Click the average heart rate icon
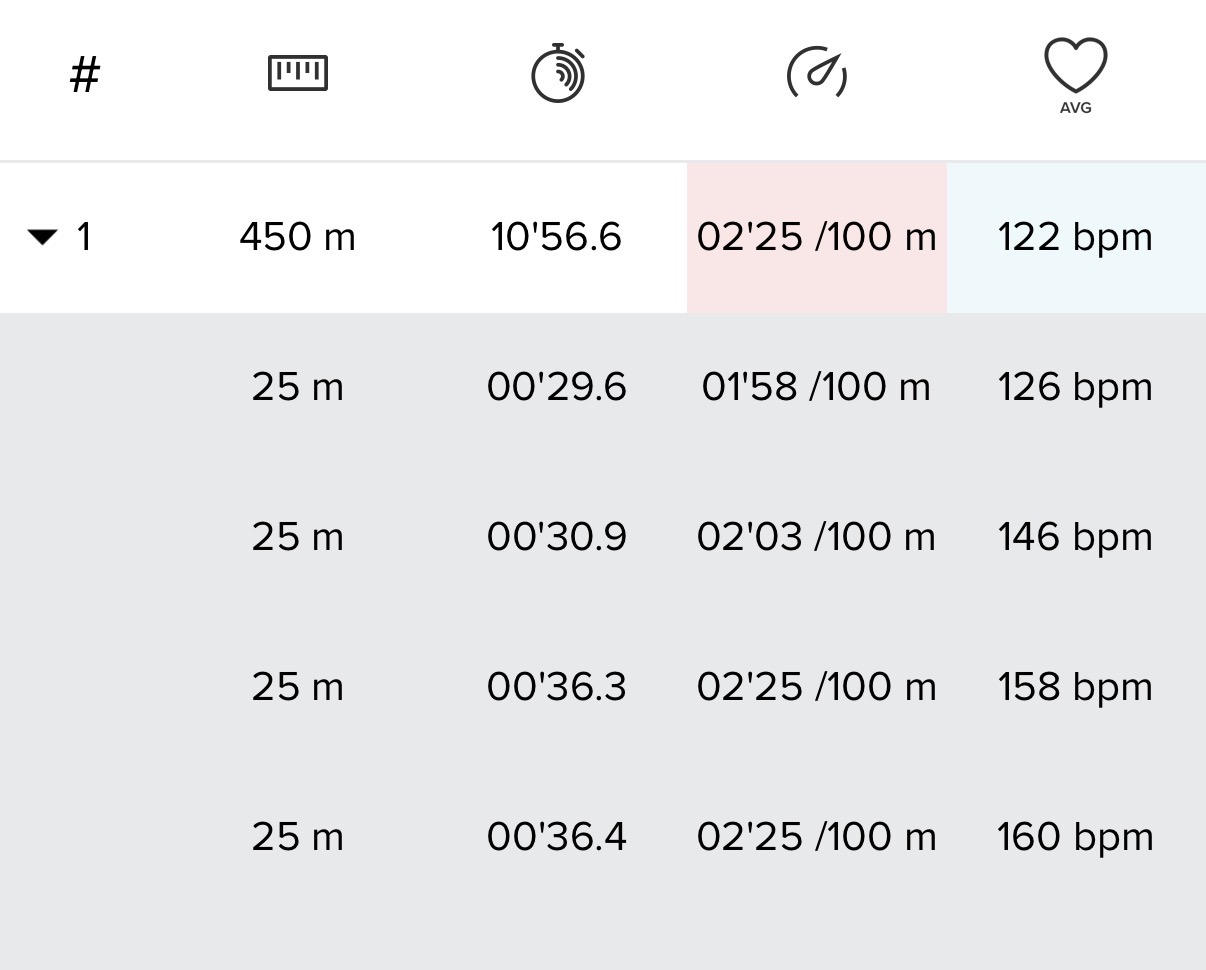The height and width of the screenshot is (970, 1206). click(1075, 74)
